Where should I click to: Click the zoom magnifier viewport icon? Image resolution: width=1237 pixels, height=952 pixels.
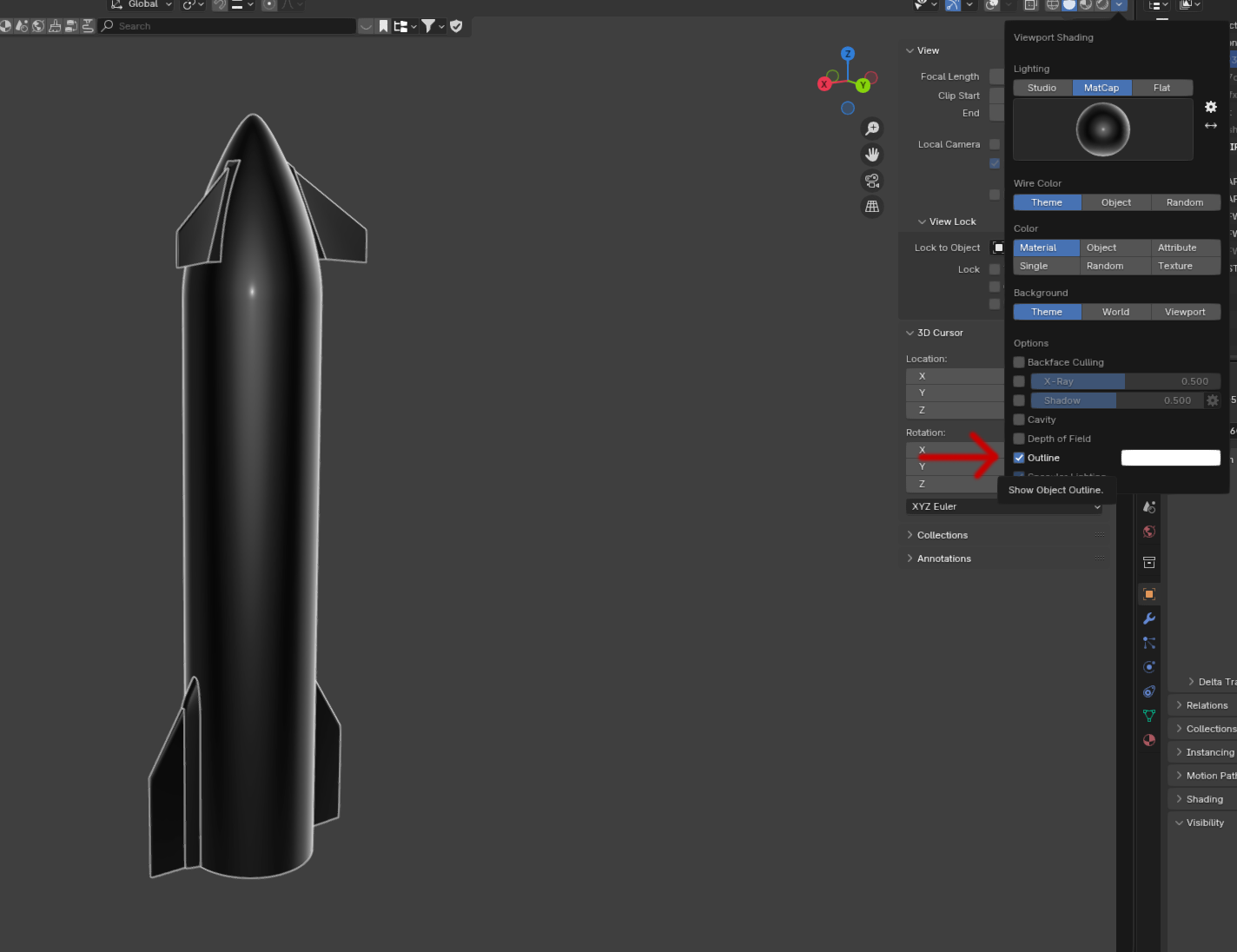[x=872, y=129]
